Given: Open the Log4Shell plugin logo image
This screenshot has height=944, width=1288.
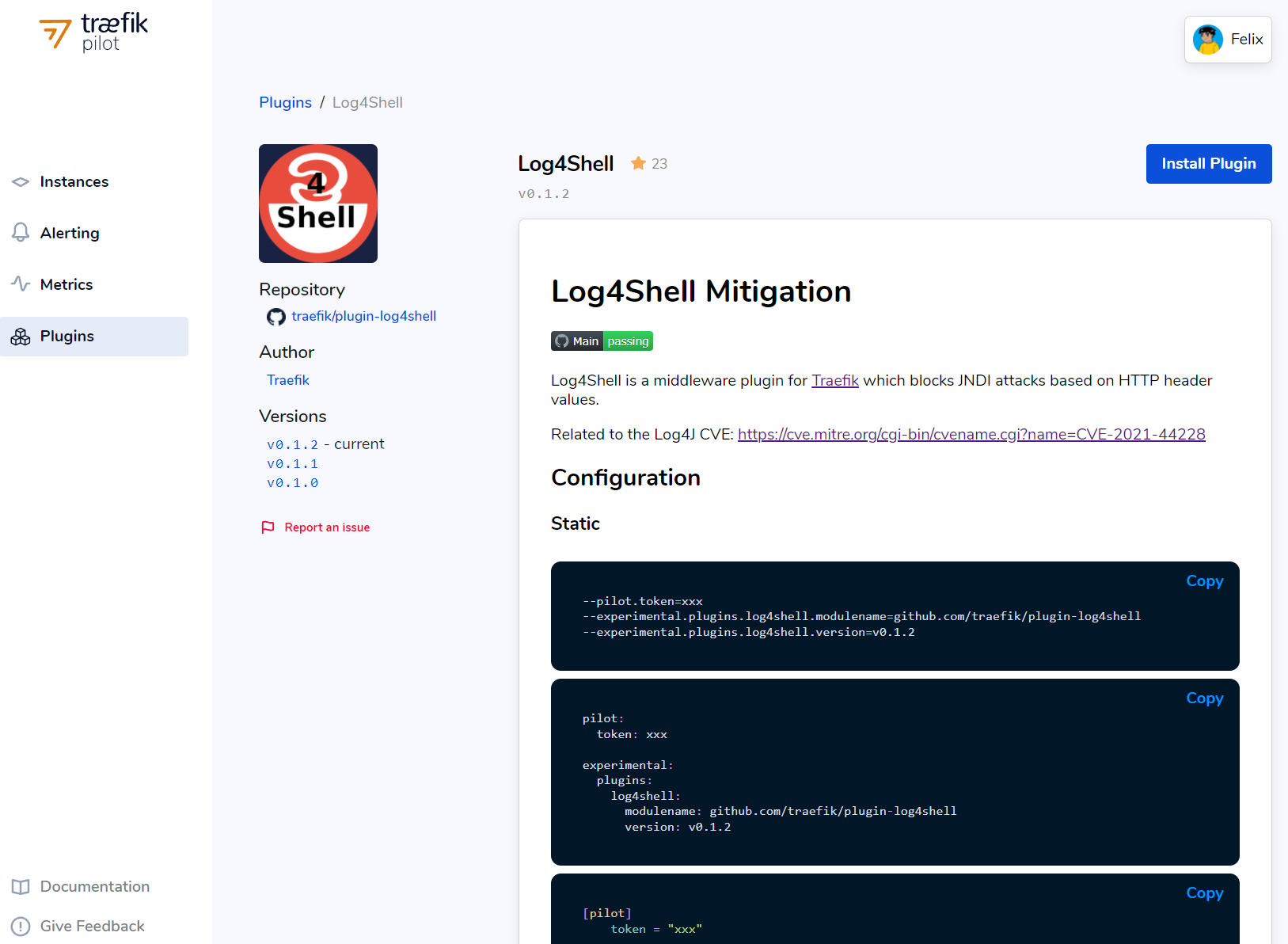Looking at the screenshot, I should point(318,204).
